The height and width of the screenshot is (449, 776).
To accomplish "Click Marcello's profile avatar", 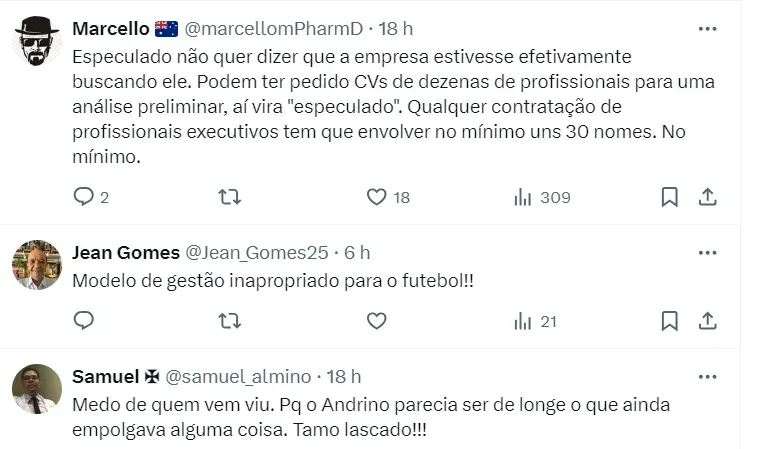I will point(37,40).
